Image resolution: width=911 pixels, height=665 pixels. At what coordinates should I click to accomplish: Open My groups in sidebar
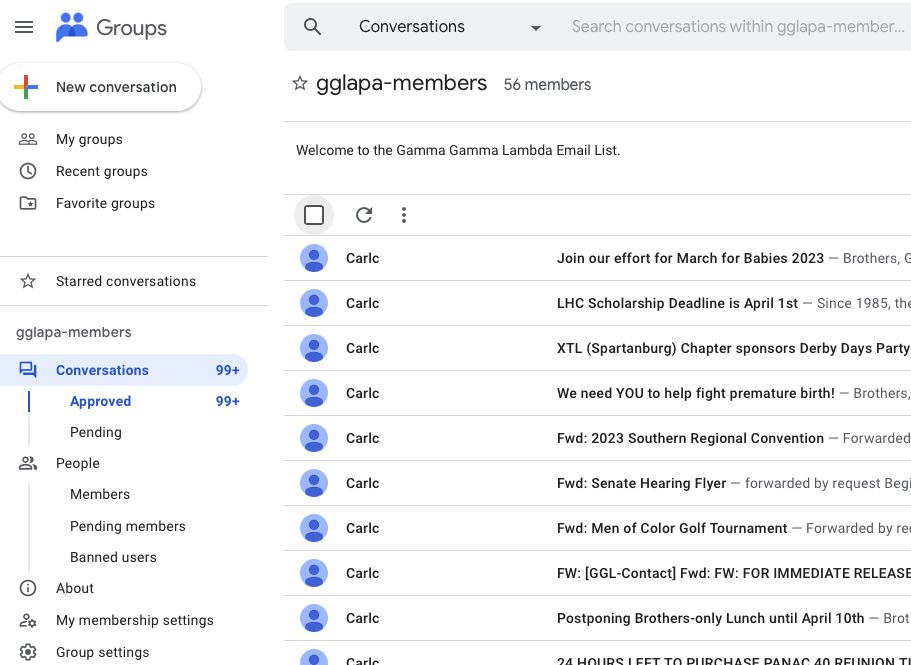[89, 139]
